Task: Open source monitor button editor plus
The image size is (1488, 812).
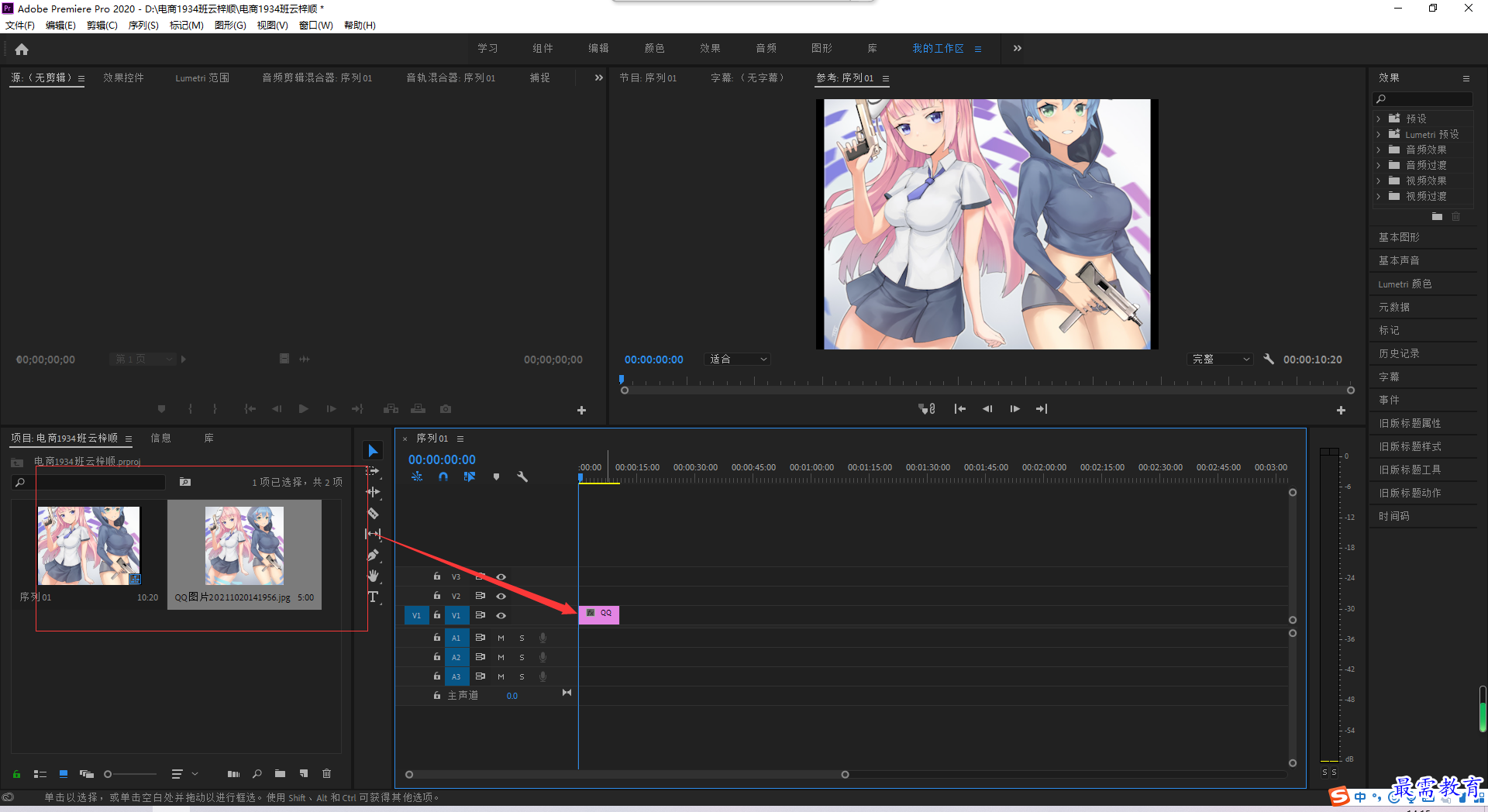Action: point(581,410)
